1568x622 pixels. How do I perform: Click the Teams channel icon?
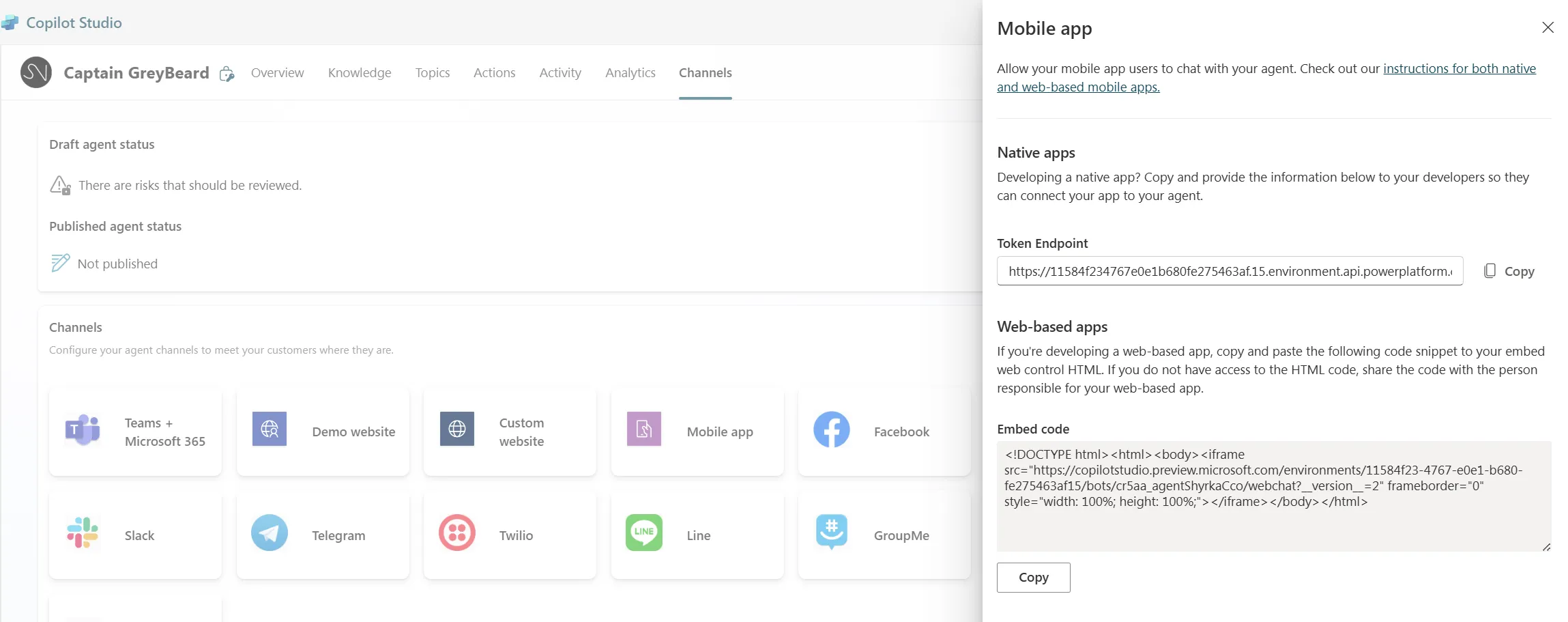83,429
